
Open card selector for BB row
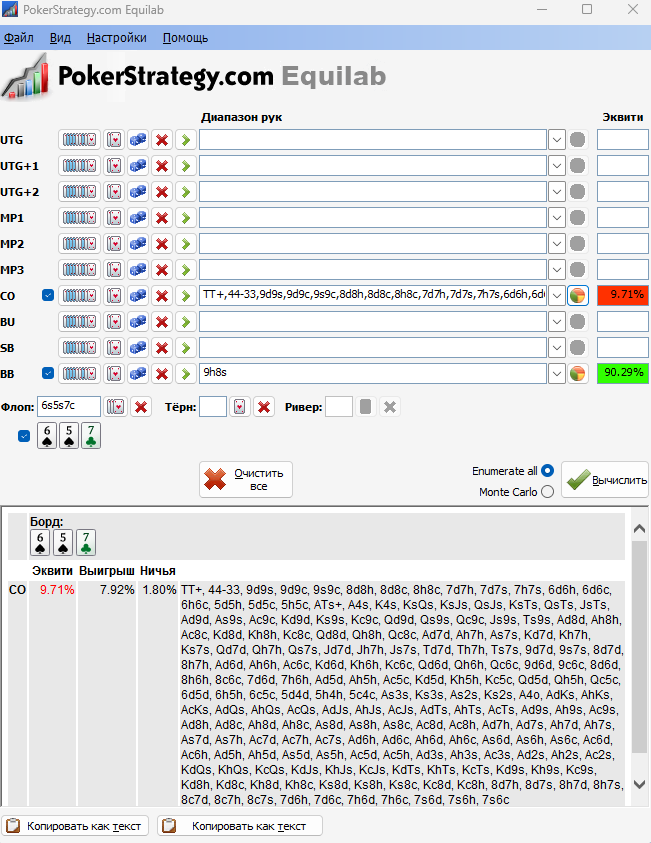(x=114, y=374)
